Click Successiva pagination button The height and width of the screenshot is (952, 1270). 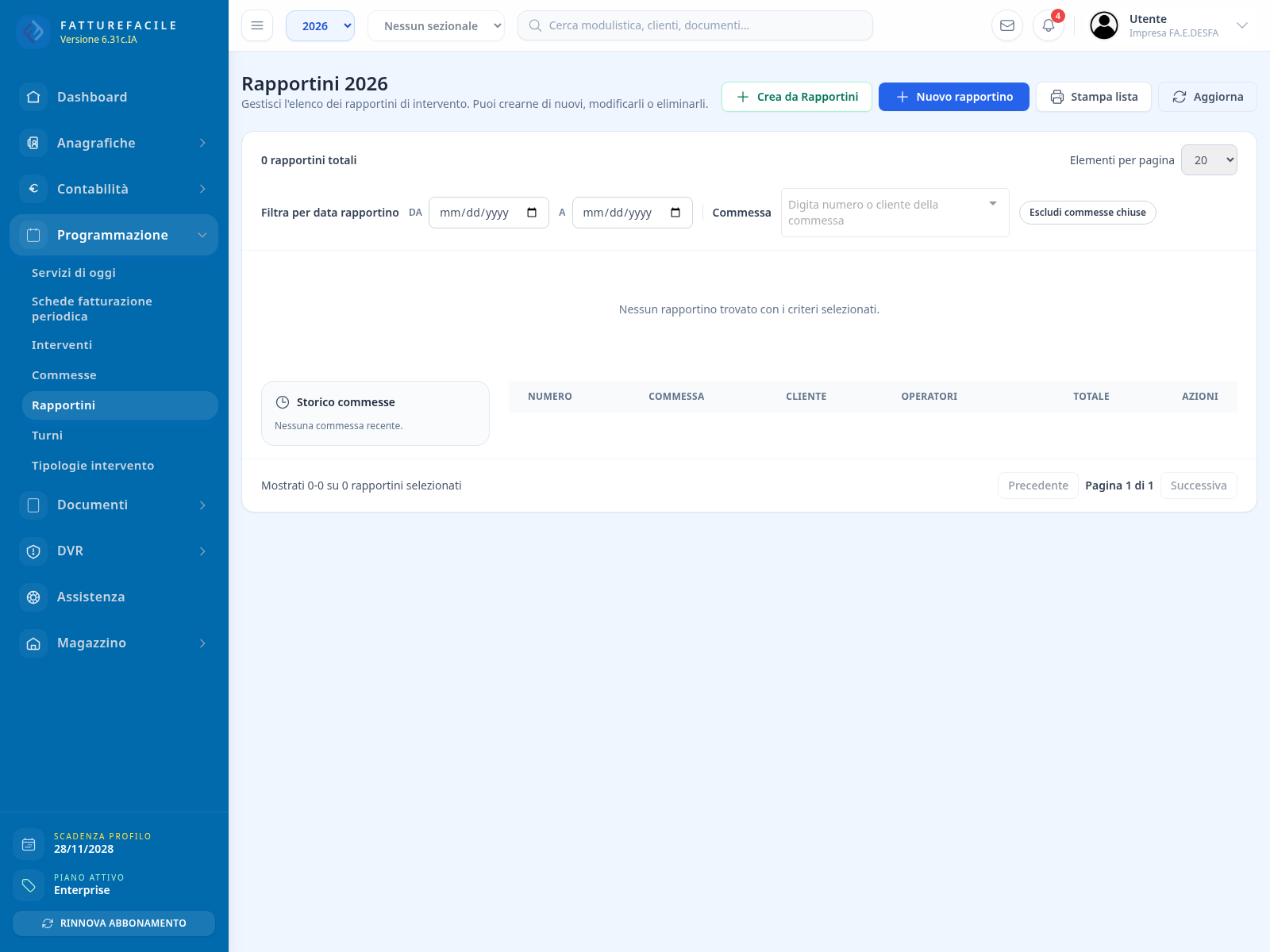(1199, 486)
